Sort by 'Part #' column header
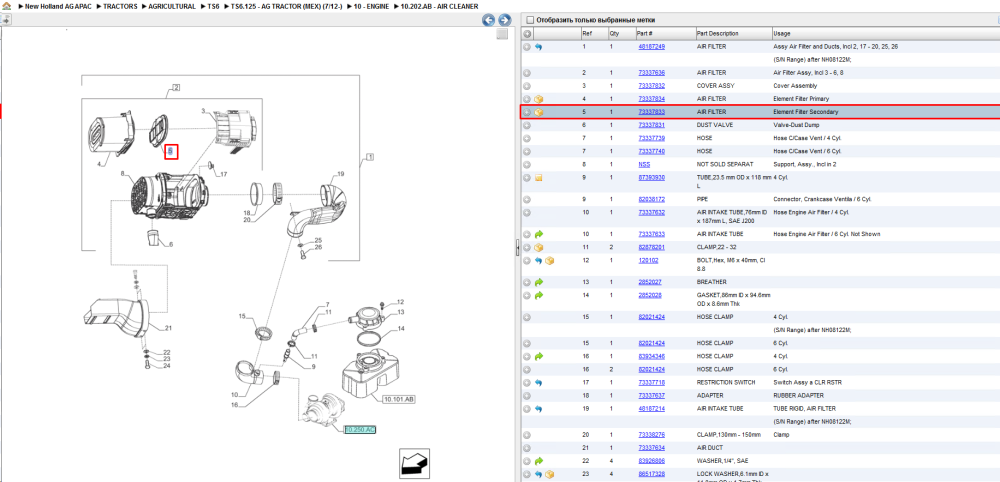 [644, 33]
